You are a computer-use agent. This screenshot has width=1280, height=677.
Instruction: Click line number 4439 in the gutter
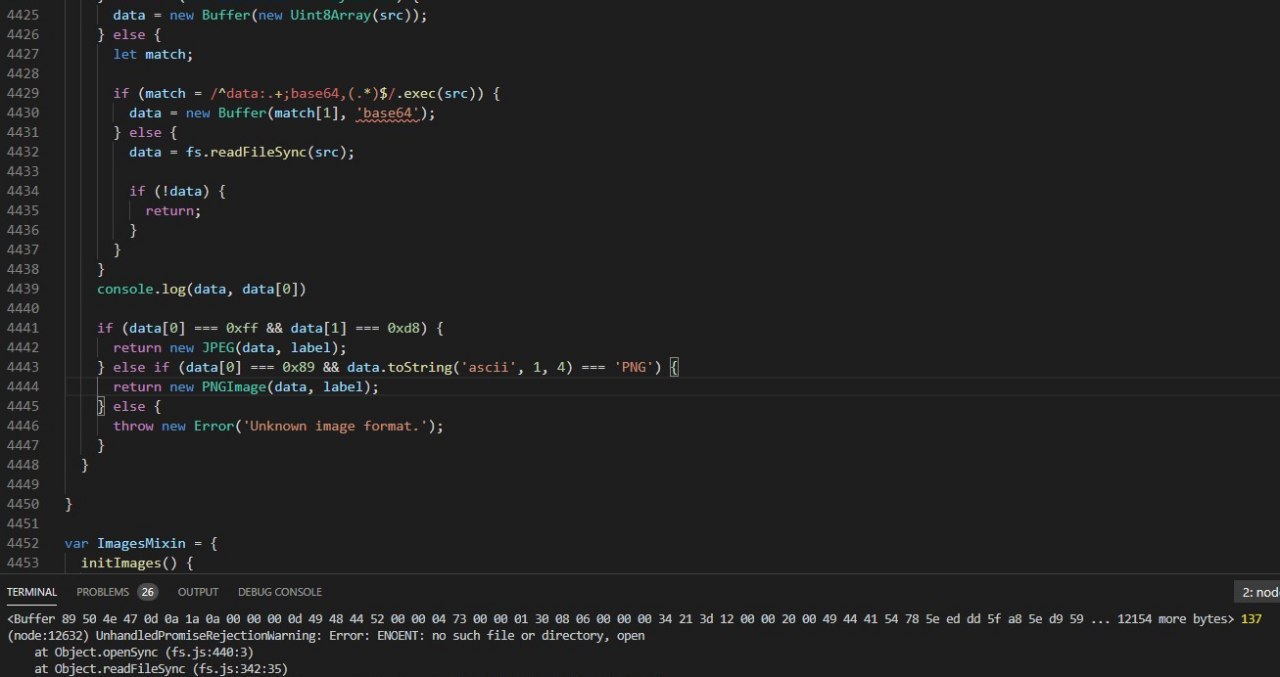coord(22,289)
